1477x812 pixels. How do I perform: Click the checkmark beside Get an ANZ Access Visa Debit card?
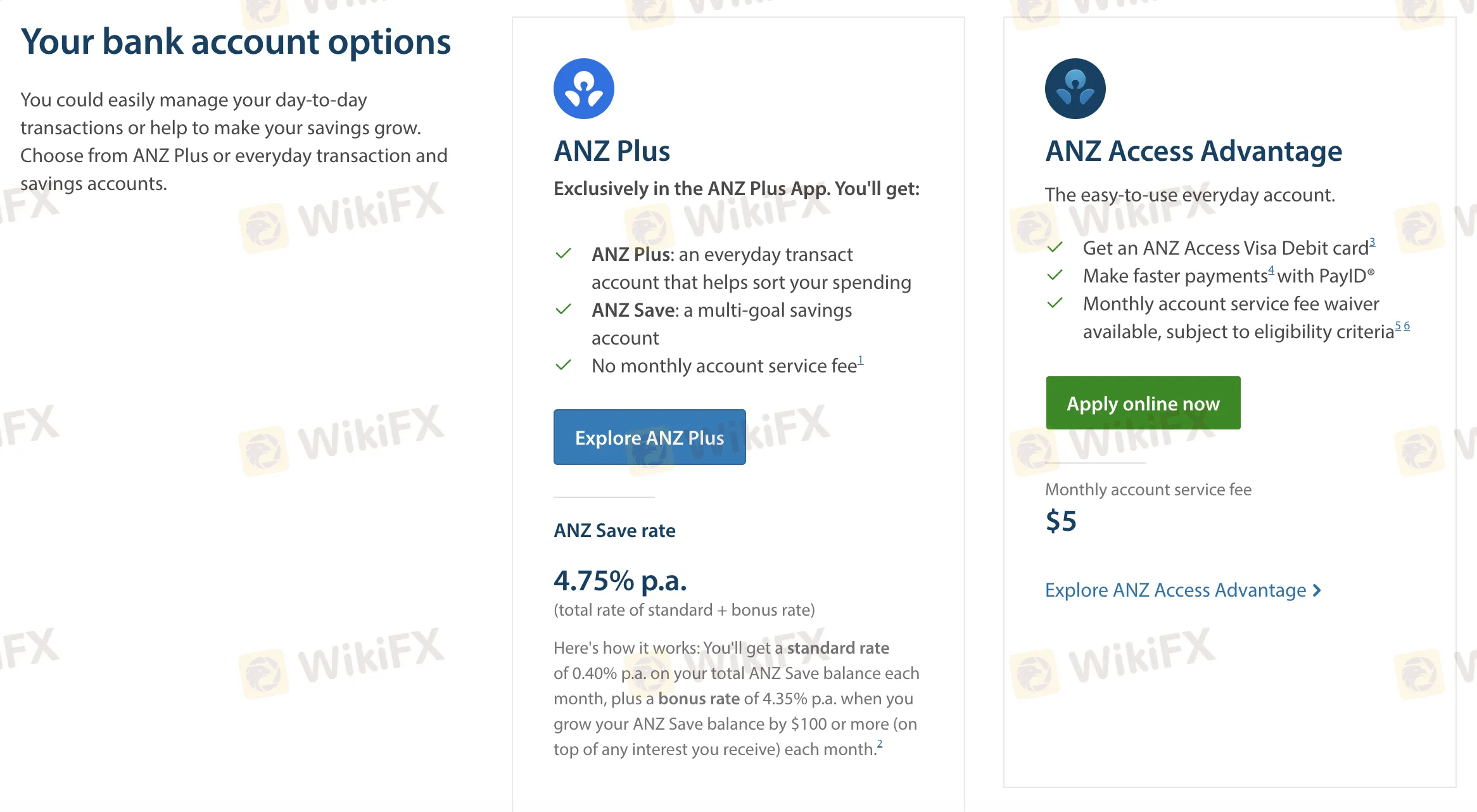1055,248
